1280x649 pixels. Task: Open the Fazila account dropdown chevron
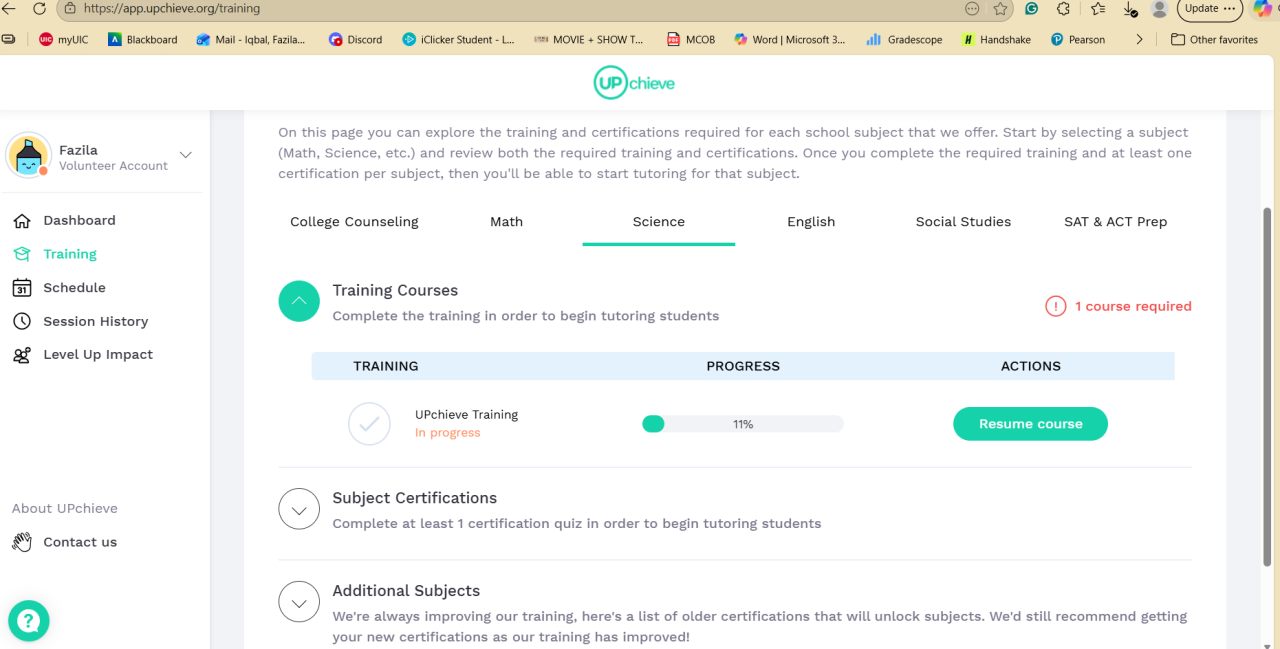click(x=185, y=155)
